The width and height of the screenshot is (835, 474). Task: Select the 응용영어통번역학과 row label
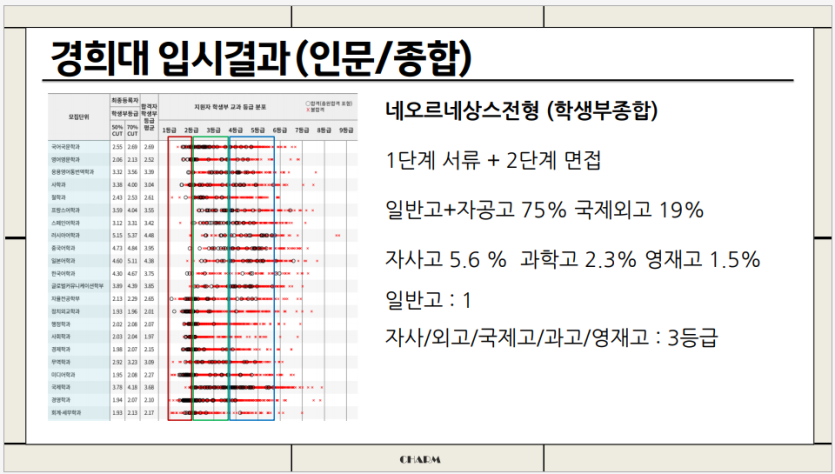(x=72, y=172)
